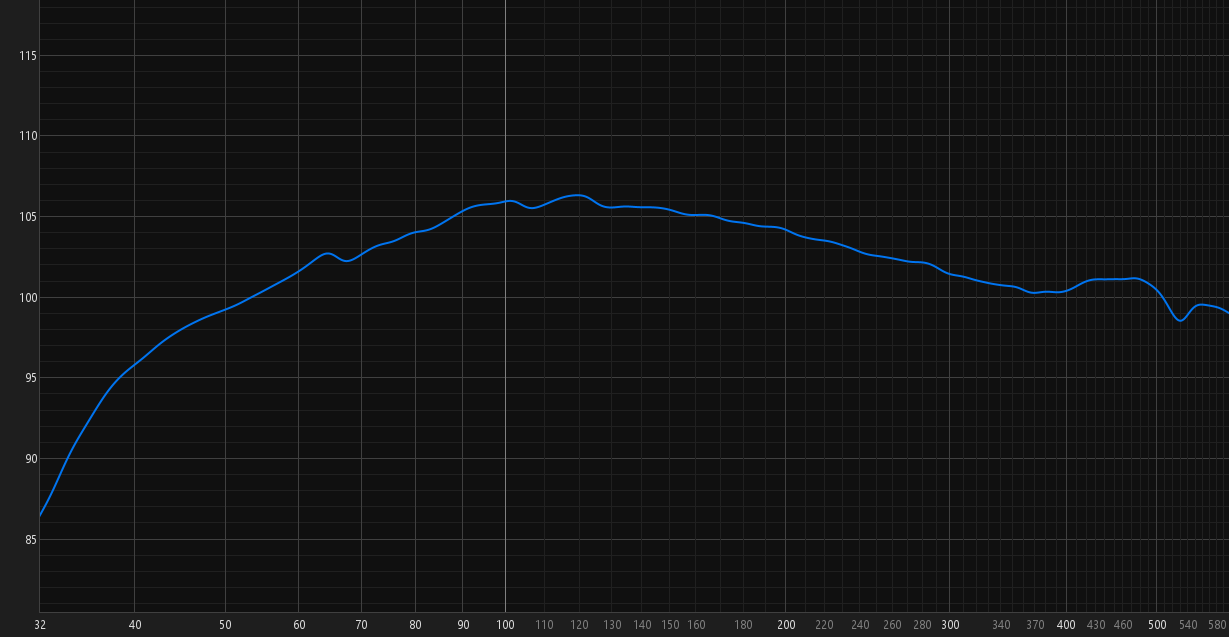Click the 90 label on the vertical level axis
This screenshot has height=637, width=1229.
coord(31,459)
